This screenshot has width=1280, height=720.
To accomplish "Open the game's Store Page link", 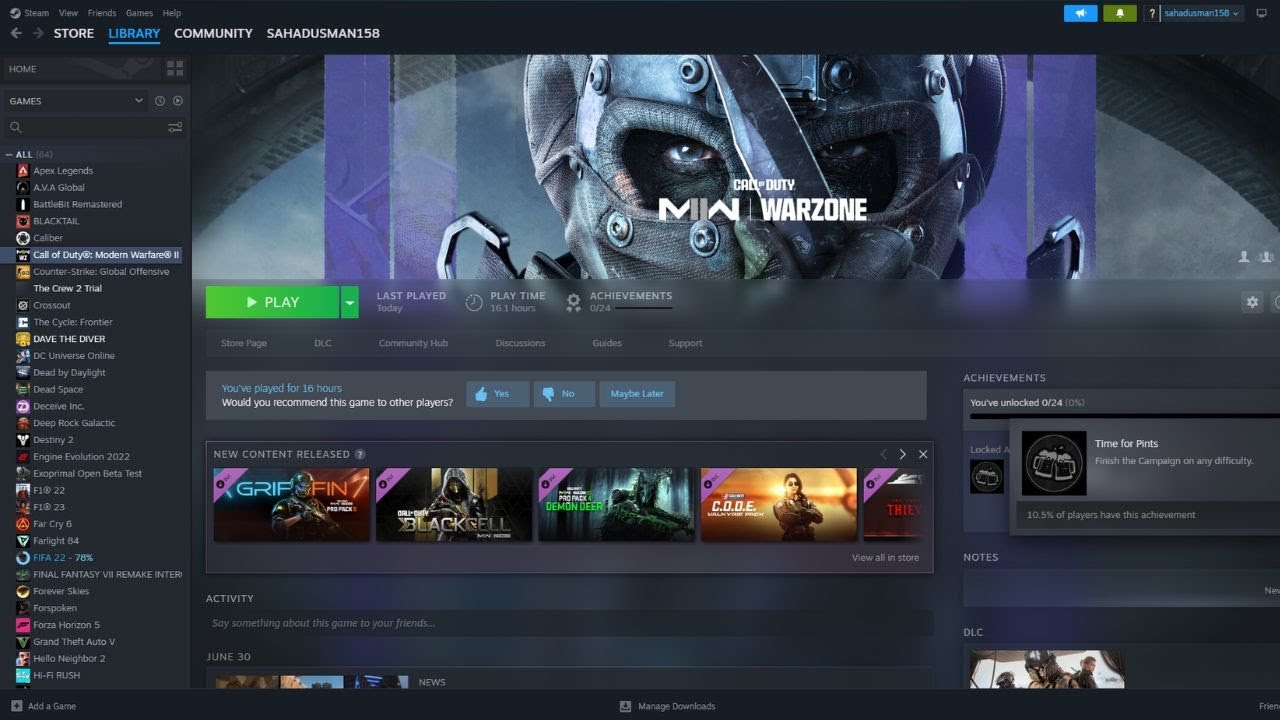I will point(244,343).
